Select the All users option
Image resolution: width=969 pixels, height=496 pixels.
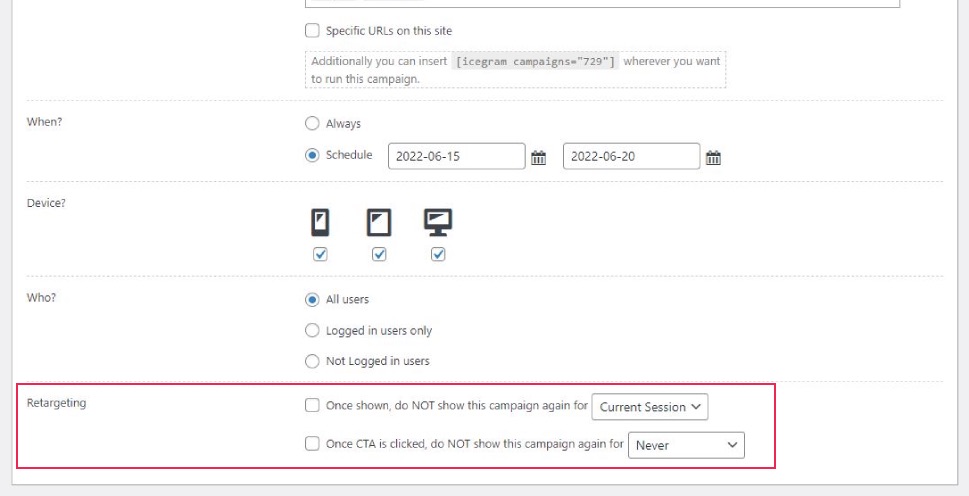coord(313,300)
